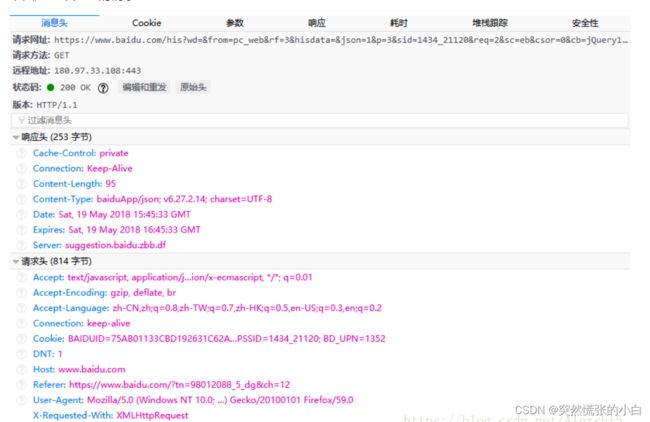Click X-Requested-With value XMLHttpRequest
Image resolution: width=650 pixels, height=422 pixels.
pos(152,416)
